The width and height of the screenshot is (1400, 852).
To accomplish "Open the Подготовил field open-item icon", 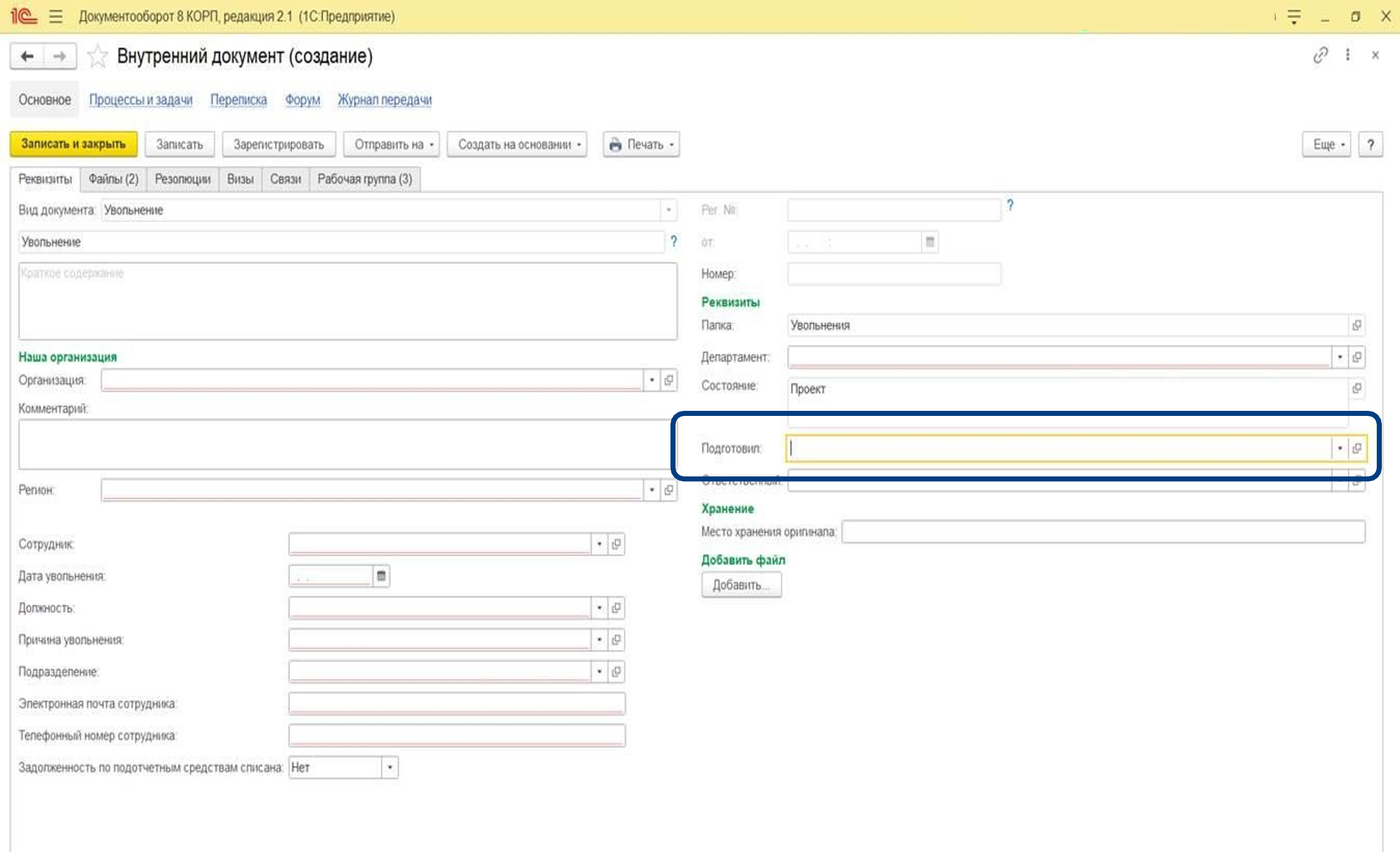I will pos(1357,448).
